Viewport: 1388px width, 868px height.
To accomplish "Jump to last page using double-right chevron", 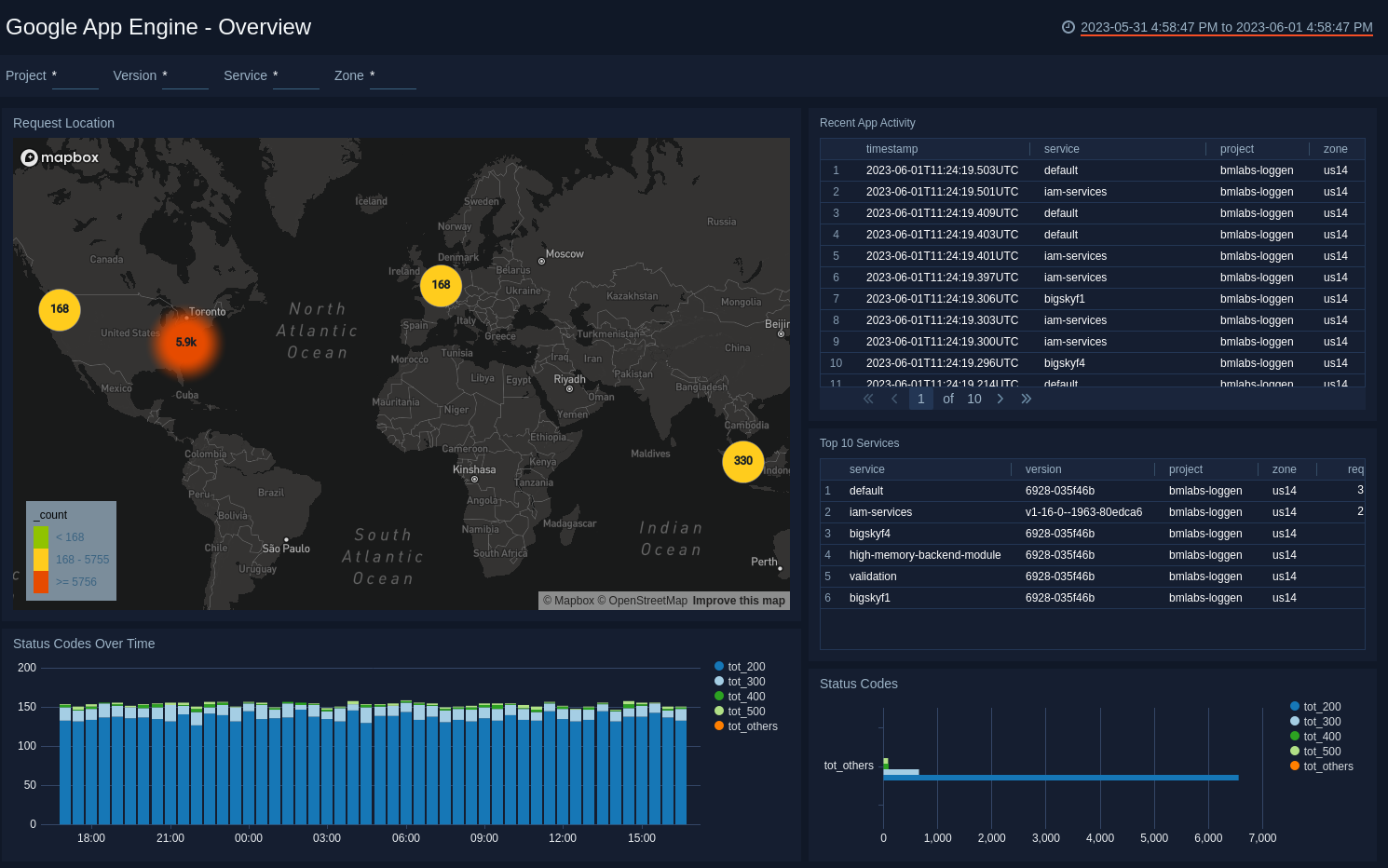I will 1026,398.
